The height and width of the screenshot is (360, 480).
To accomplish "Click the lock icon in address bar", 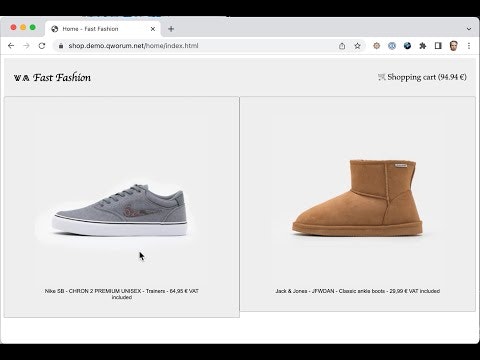I will (x=61, y=46).
